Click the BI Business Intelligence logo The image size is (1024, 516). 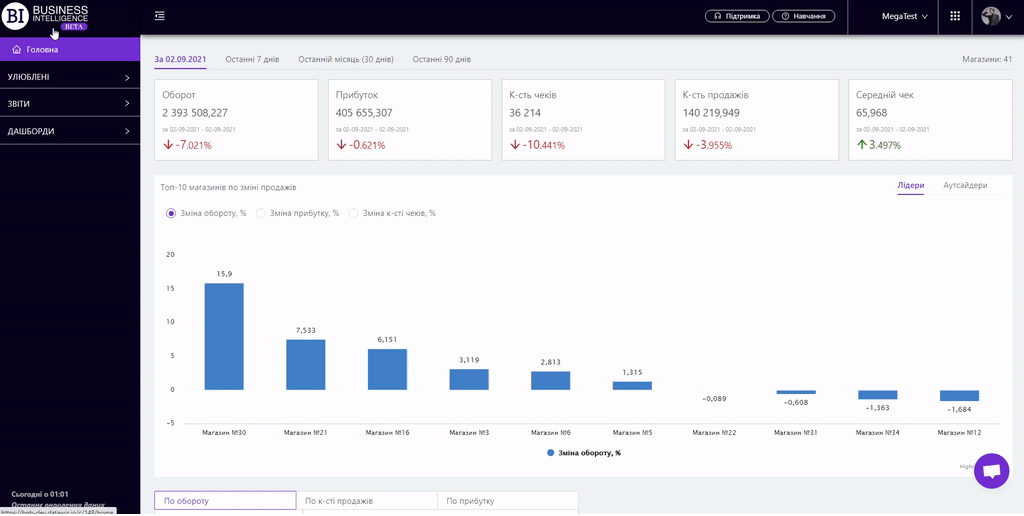[x=47, y=17]
